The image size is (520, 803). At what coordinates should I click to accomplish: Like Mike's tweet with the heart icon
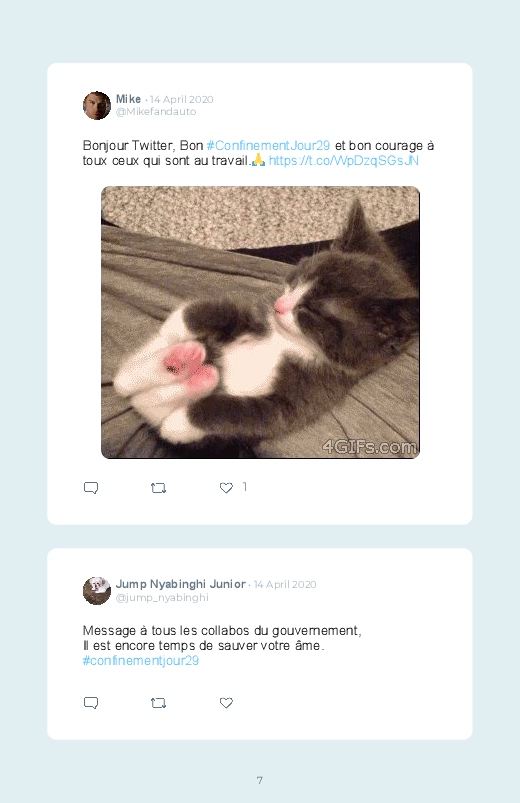click(x=226, y=488)
